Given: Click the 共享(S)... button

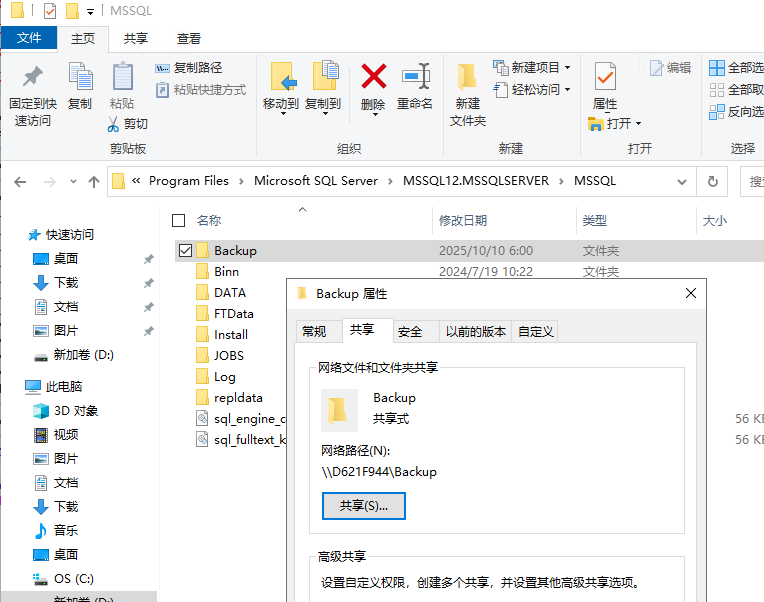Looking at the screenshot, I should tap(363, 506).
